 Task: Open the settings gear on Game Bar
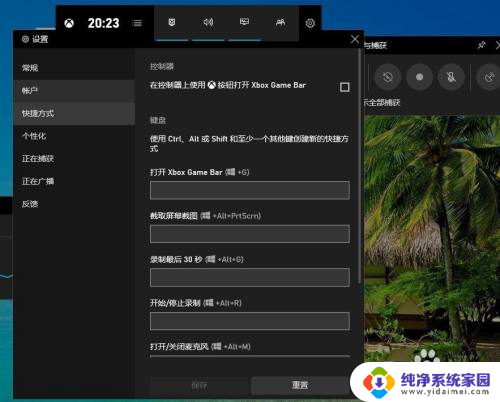(310, 23)
